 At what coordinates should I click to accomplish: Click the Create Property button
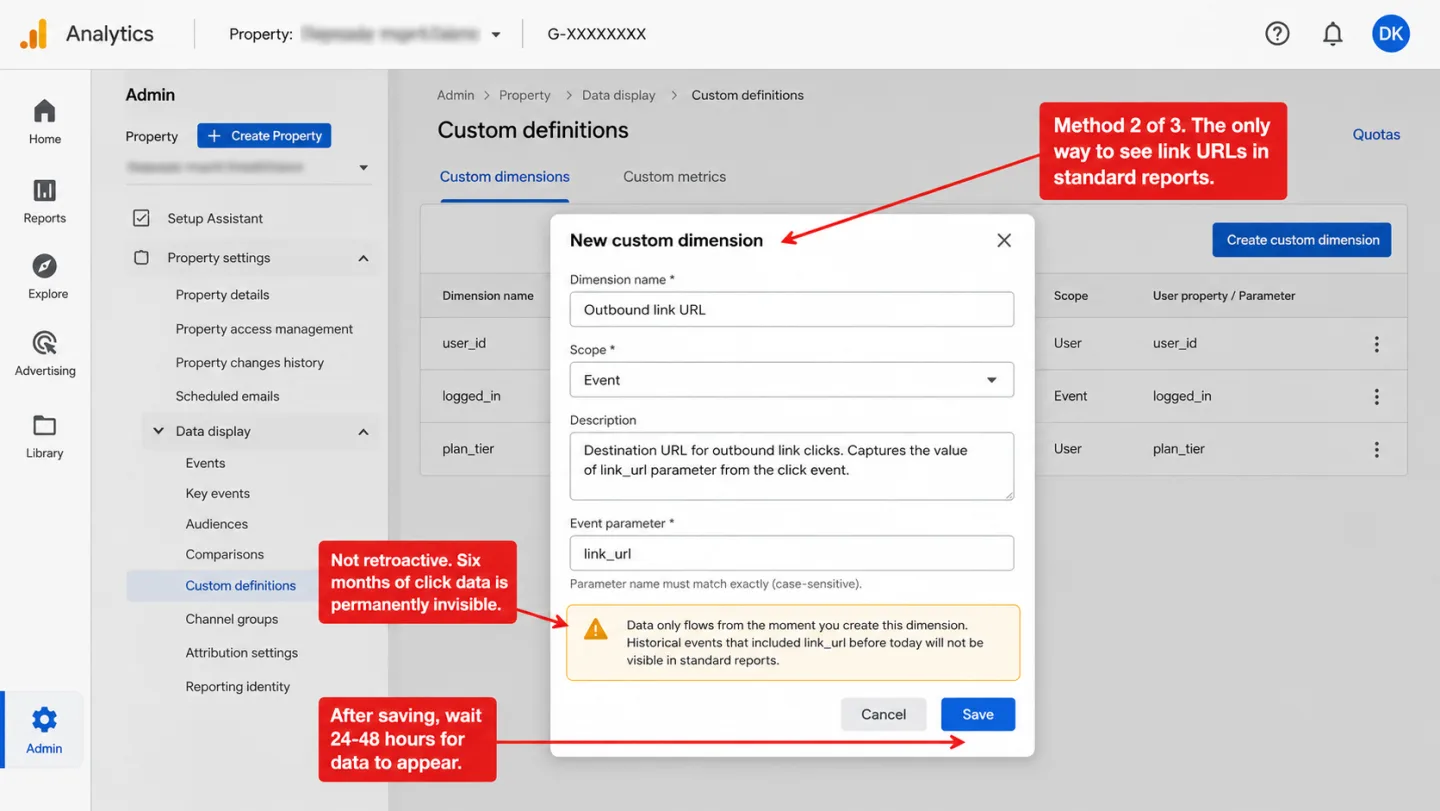[x=264, y=136]
